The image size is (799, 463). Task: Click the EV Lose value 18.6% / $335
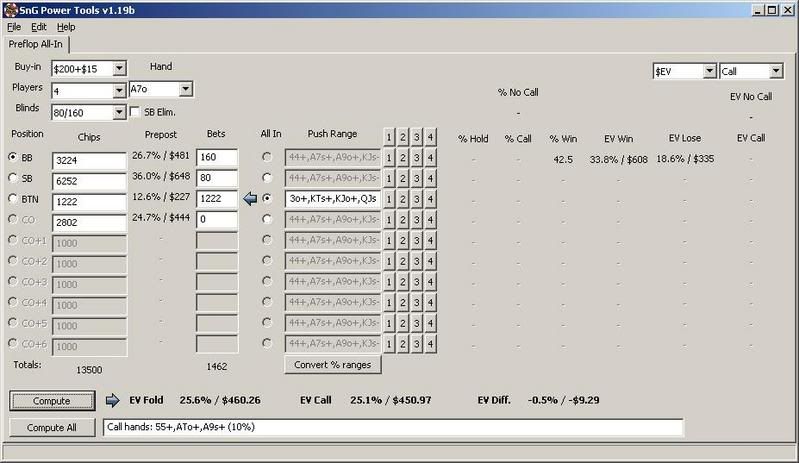[685, 159]
